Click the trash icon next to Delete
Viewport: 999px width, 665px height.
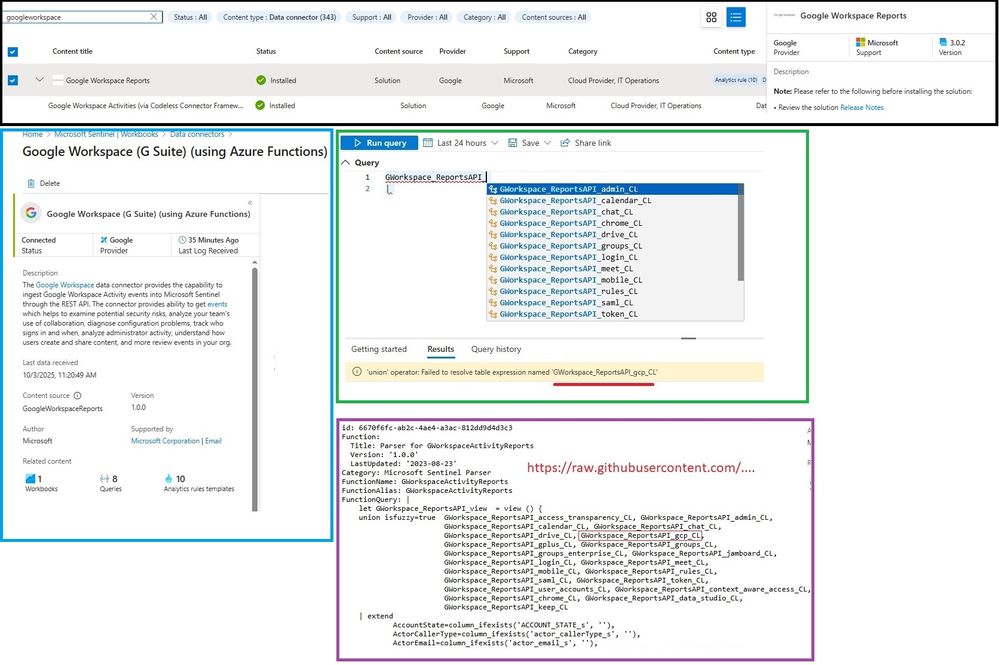coord(31,183)
